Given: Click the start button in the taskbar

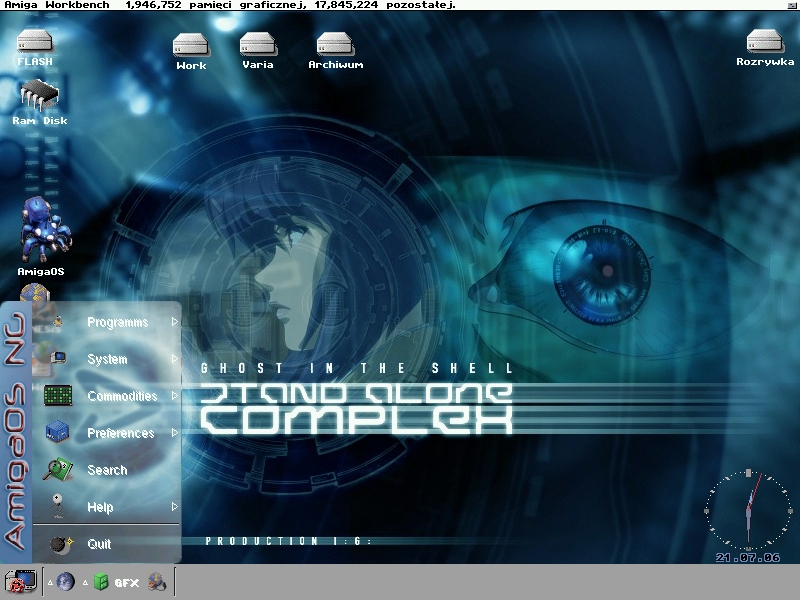Looking at the screenshot, I should point(20,582).
